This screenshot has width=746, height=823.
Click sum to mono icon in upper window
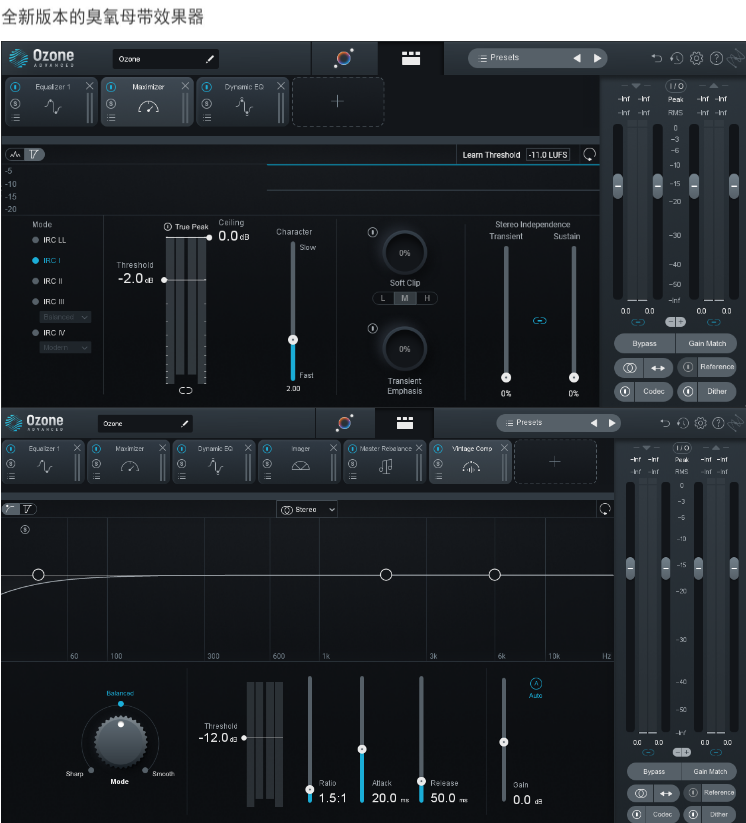coord(629,368)
